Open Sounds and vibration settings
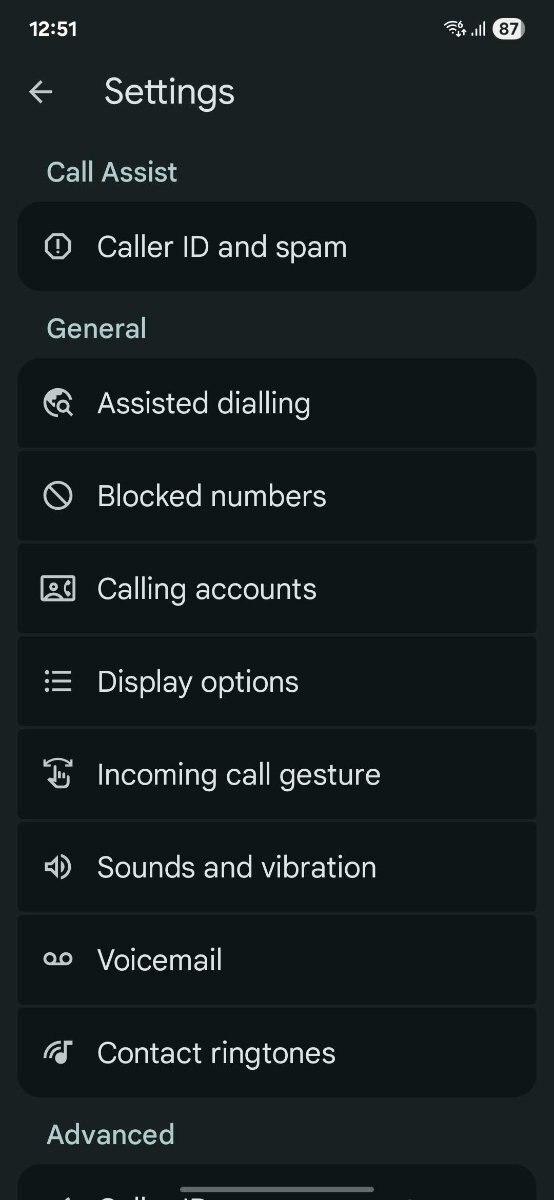 pos(277,867)
